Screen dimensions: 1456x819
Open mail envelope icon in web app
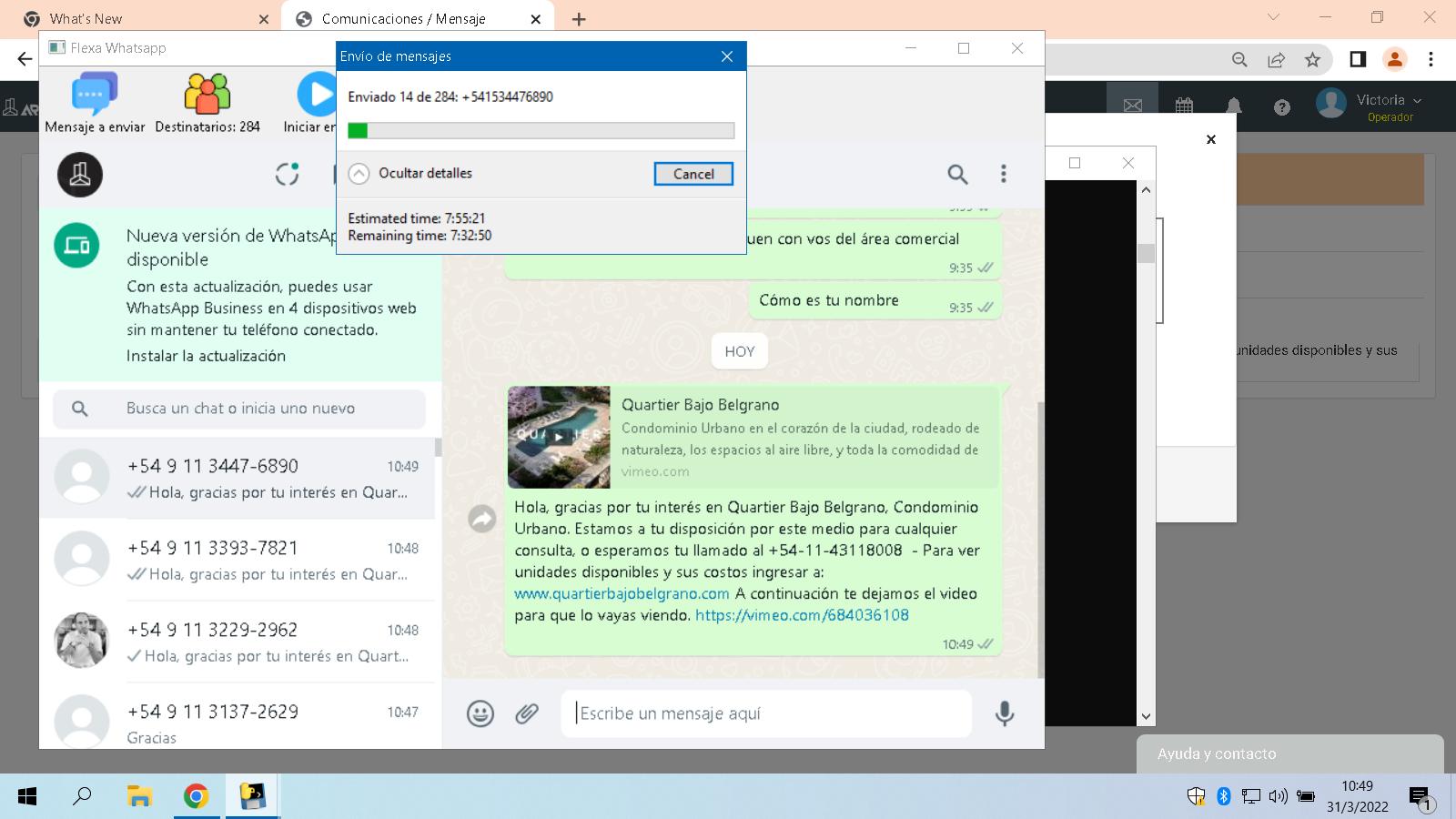(x=1132, y=106)
